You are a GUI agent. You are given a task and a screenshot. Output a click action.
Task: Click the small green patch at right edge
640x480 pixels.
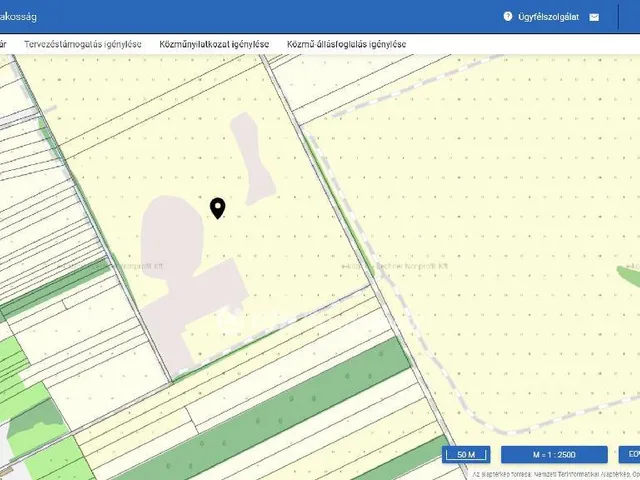[x=628, y=270]
